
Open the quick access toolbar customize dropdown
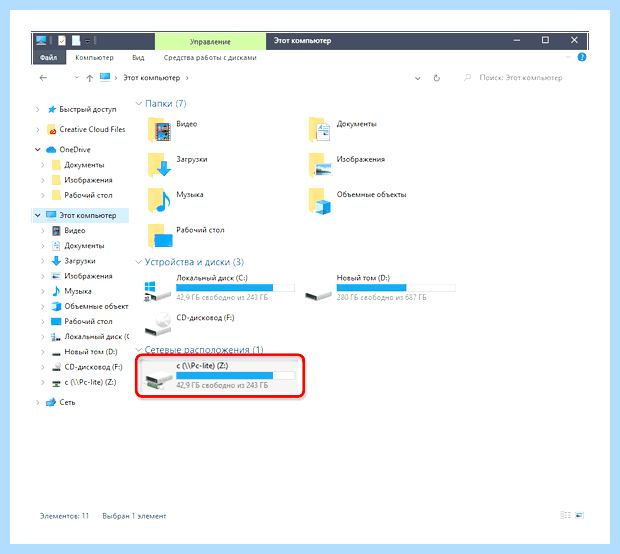pos(87,41)
